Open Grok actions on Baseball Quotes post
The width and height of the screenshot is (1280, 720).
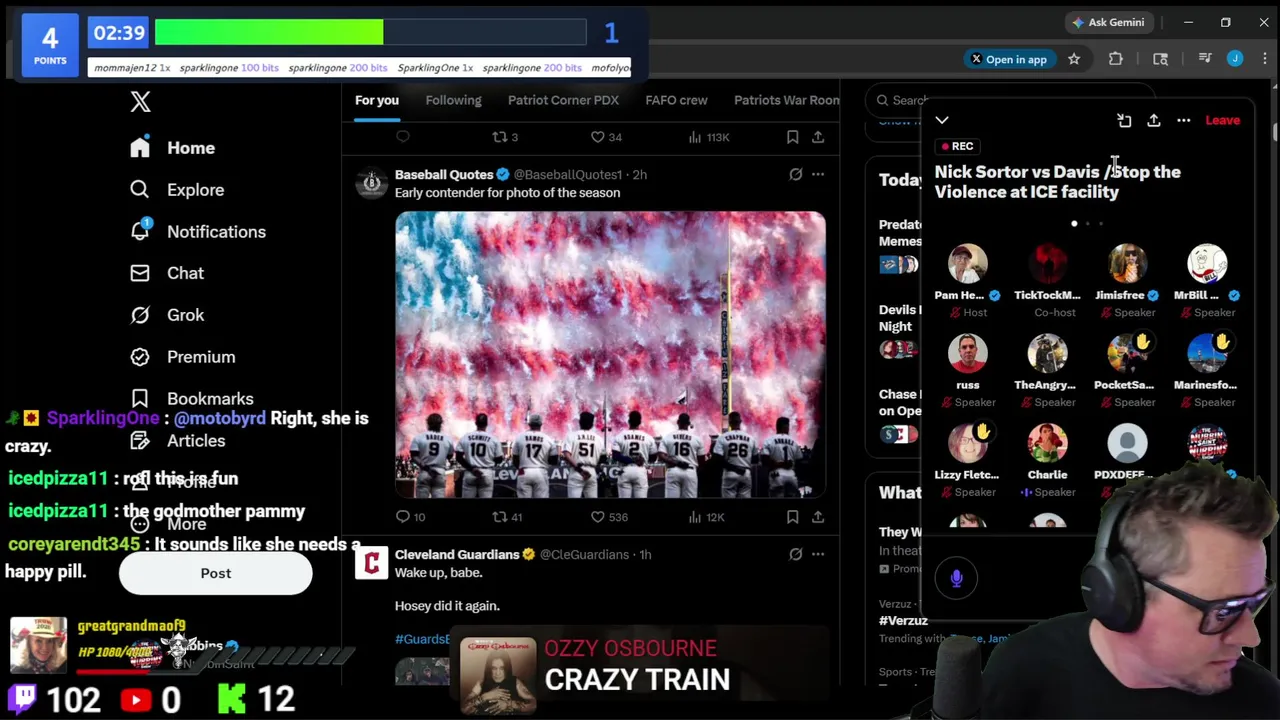[796, 175]
